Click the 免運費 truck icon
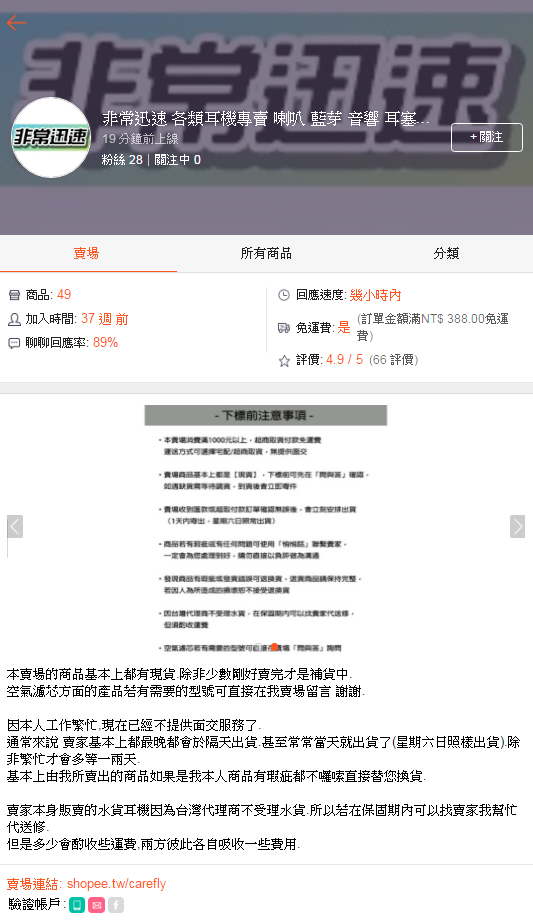 coord(284,328)
